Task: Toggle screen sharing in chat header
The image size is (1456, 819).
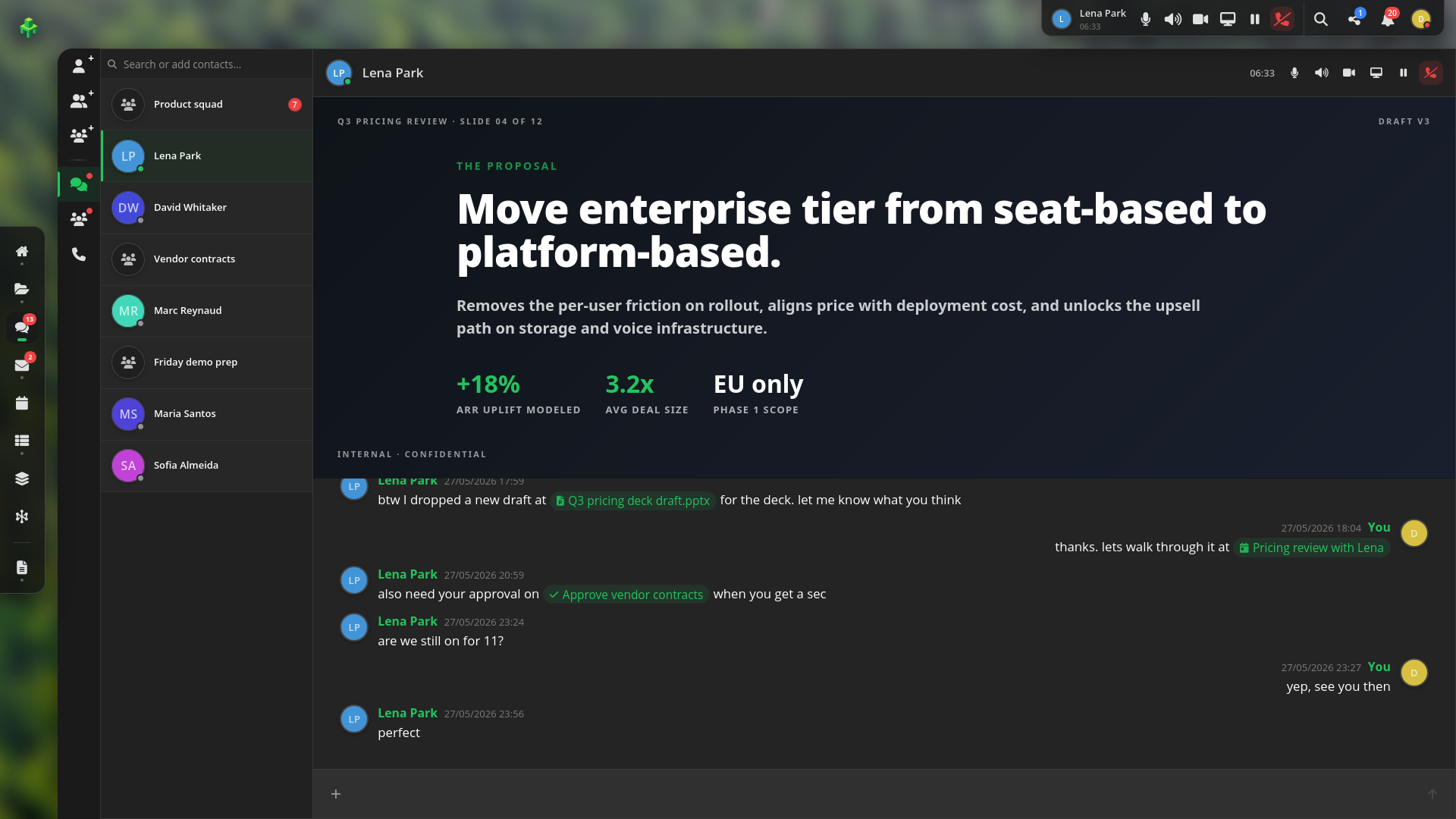Action: point(1376,73)
